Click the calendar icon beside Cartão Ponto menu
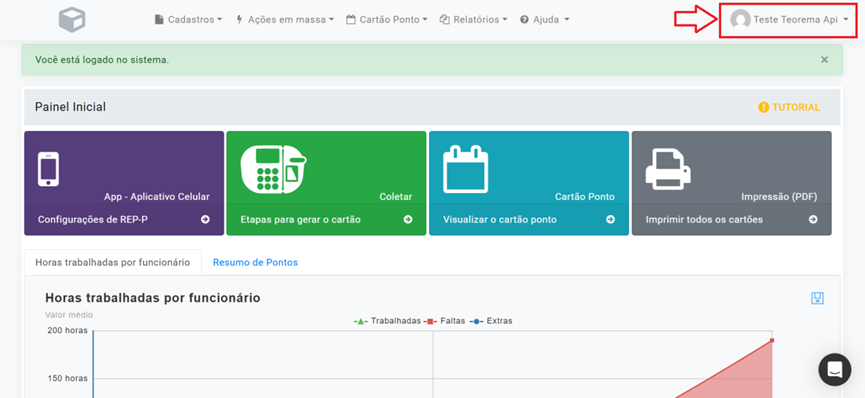 (351, 19)
